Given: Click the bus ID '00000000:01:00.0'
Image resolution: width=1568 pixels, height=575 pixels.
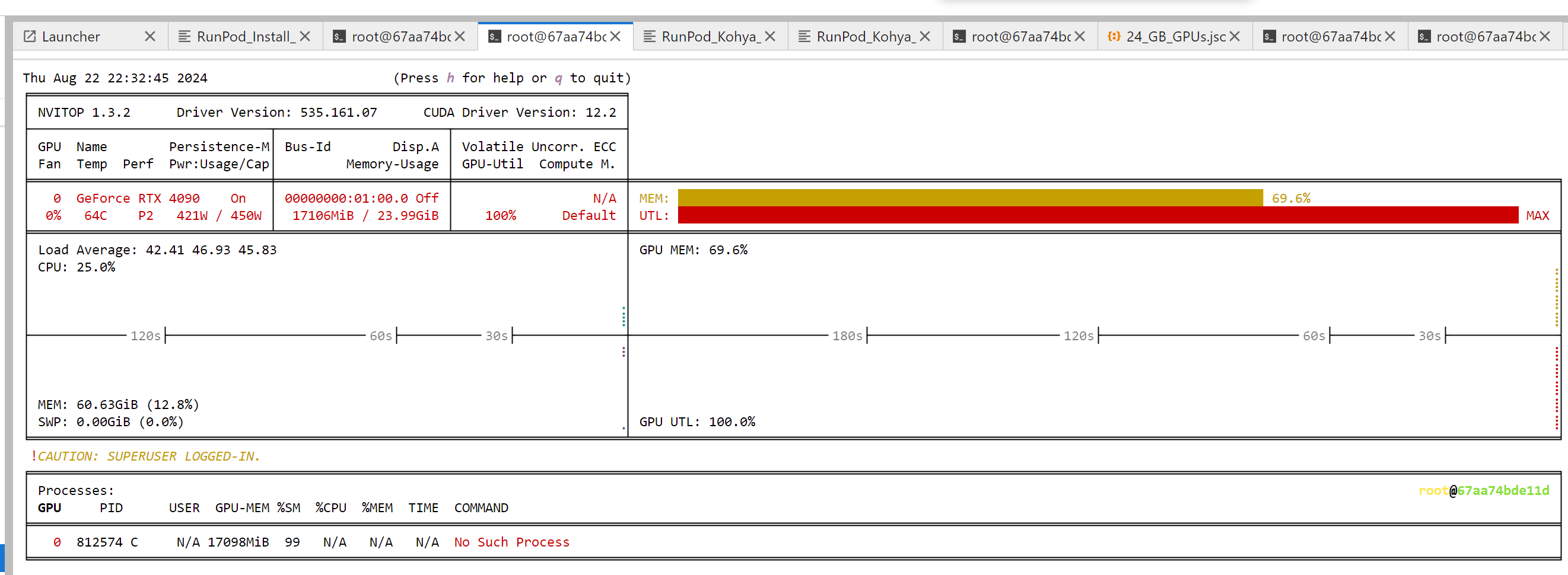Looking at the screenshot, I should [346, 199].
